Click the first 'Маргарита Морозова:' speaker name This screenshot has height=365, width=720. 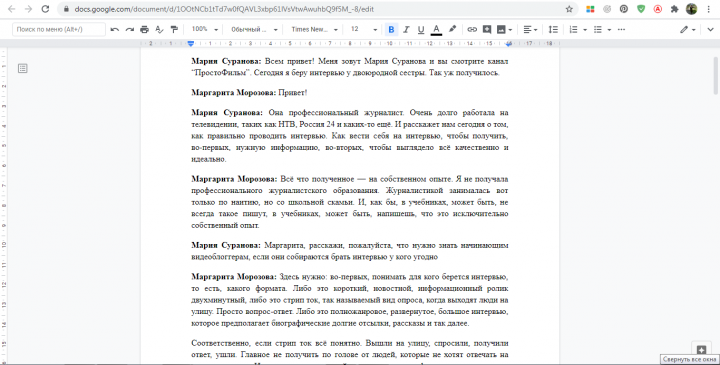(x=234, y=93)
